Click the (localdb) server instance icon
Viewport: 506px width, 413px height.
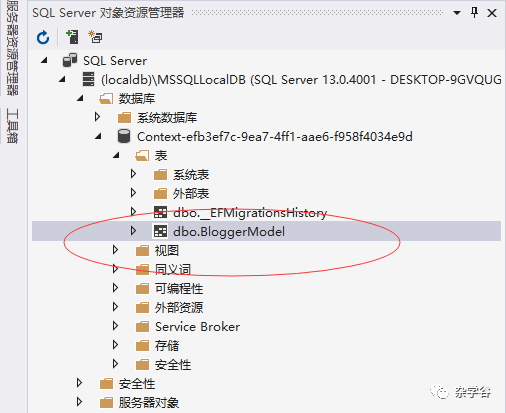pos(88,79)
